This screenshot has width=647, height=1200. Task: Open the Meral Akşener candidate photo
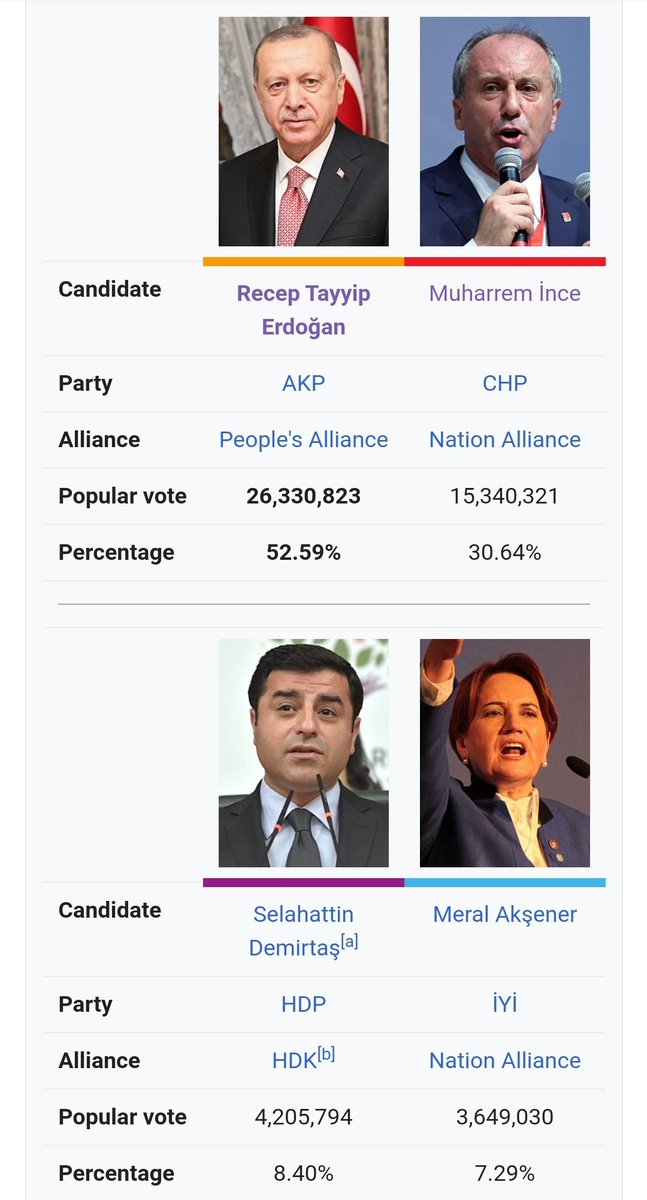(x=504, y=753)
